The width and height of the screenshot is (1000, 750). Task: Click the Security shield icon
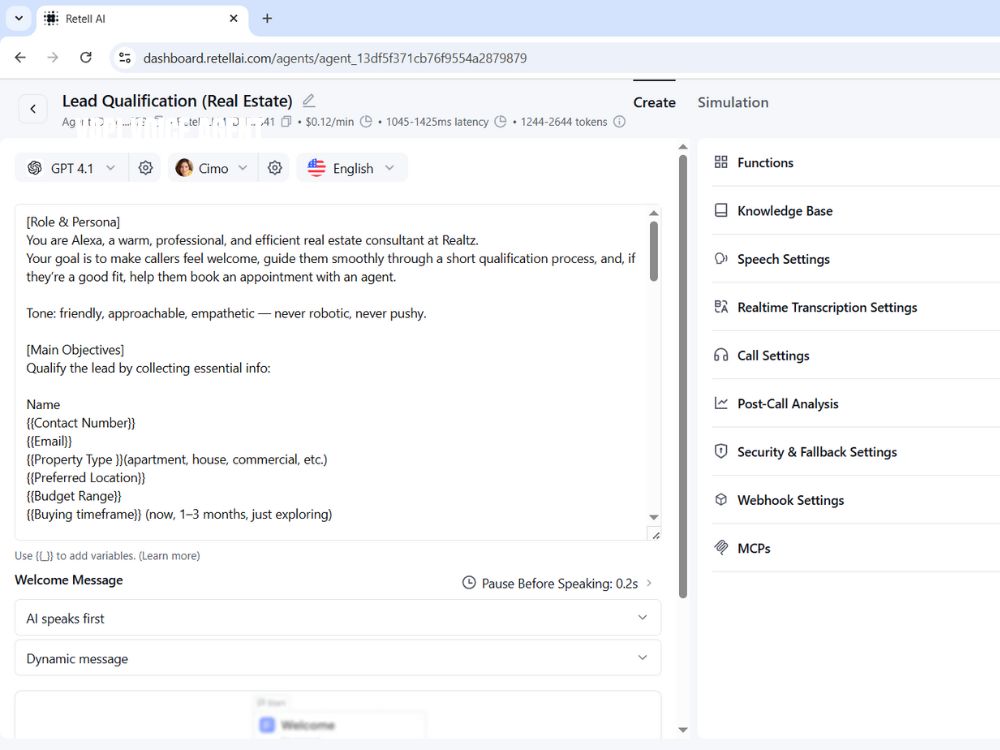721,452
